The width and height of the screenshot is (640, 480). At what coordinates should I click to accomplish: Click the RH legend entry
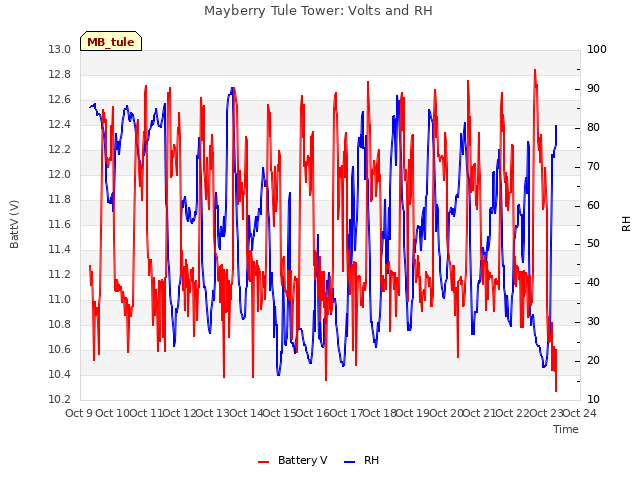(x=362, y=460)
